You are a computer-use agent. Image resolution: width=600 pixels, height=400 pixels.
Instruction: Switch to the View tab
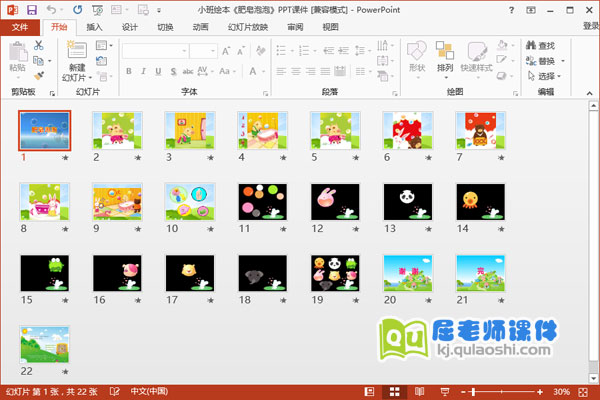click(x=330, y=27)
